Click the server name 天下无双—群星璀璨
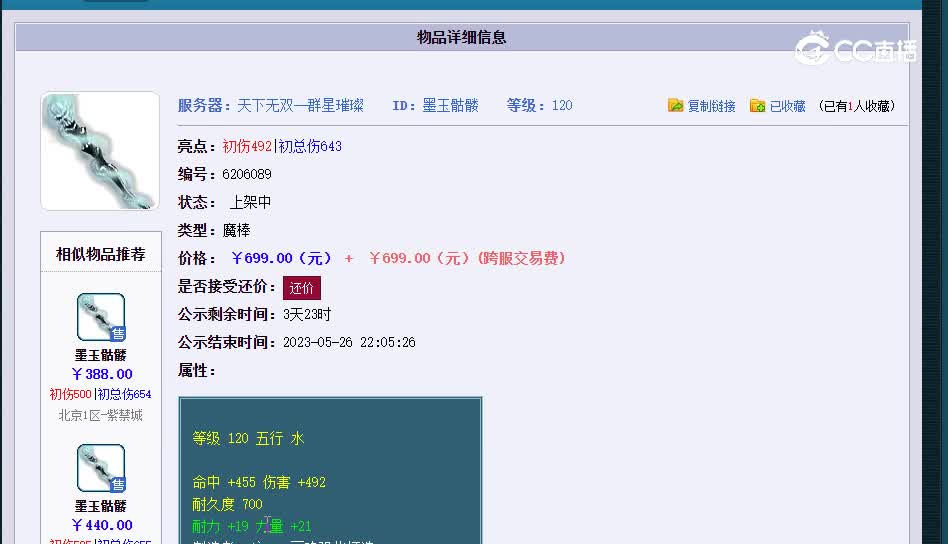This screenshot has height=544, width=948. click(300, 105)
